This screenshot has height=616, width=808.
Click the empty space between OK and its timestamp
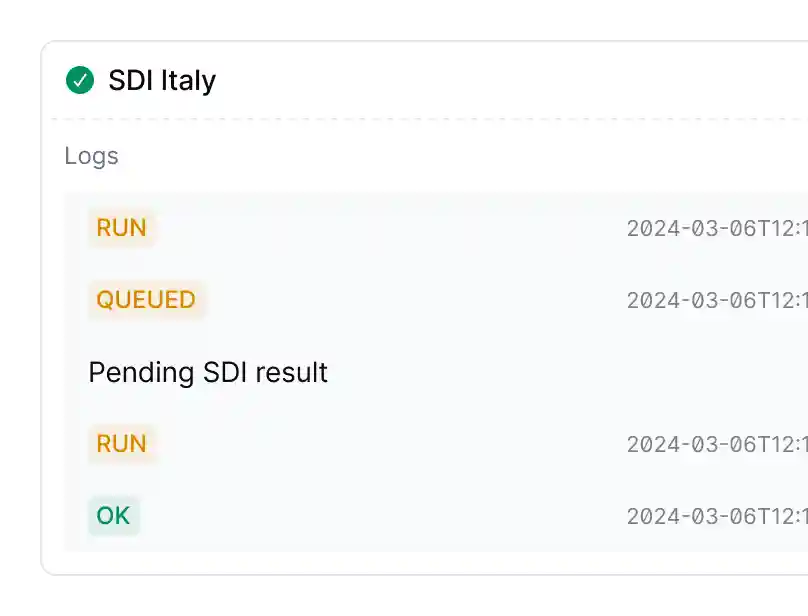coord(380,516)
